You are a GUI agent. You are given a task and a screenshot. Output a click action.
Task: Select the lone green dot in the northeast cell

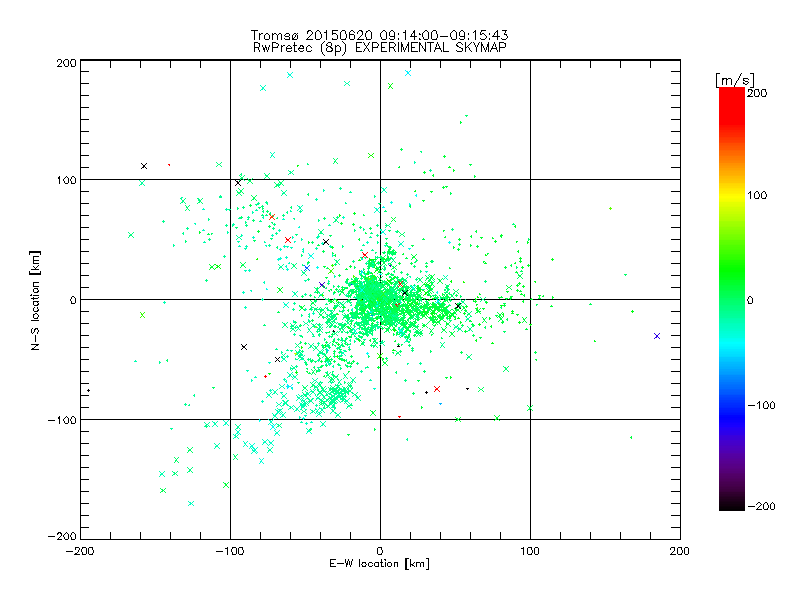coord(610,208)
